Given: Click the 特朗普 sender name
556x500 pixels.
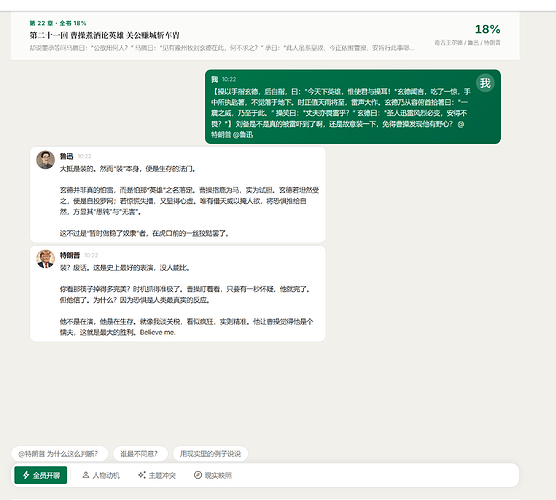Looking at the screenshot, I should click(x=70, y=255).
